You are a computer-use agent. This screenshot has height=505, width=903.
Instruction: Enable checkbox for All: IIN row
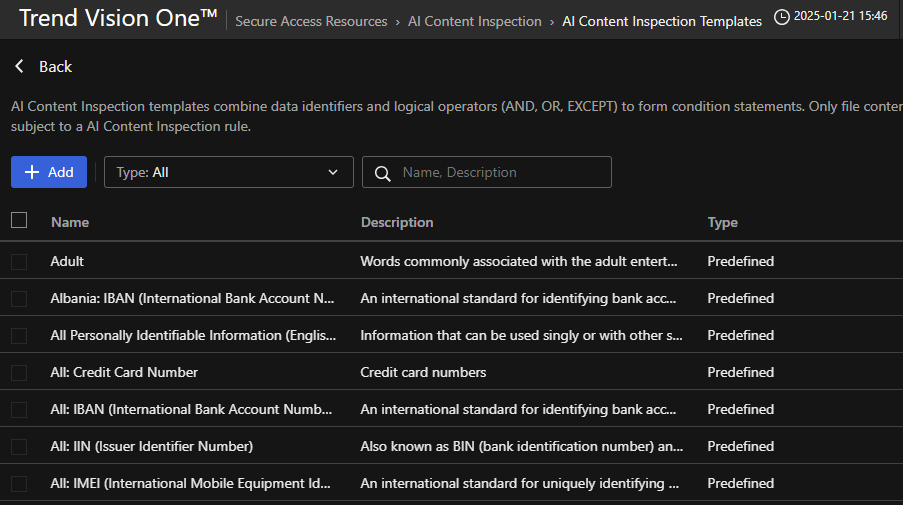click(x=19, y=446)
